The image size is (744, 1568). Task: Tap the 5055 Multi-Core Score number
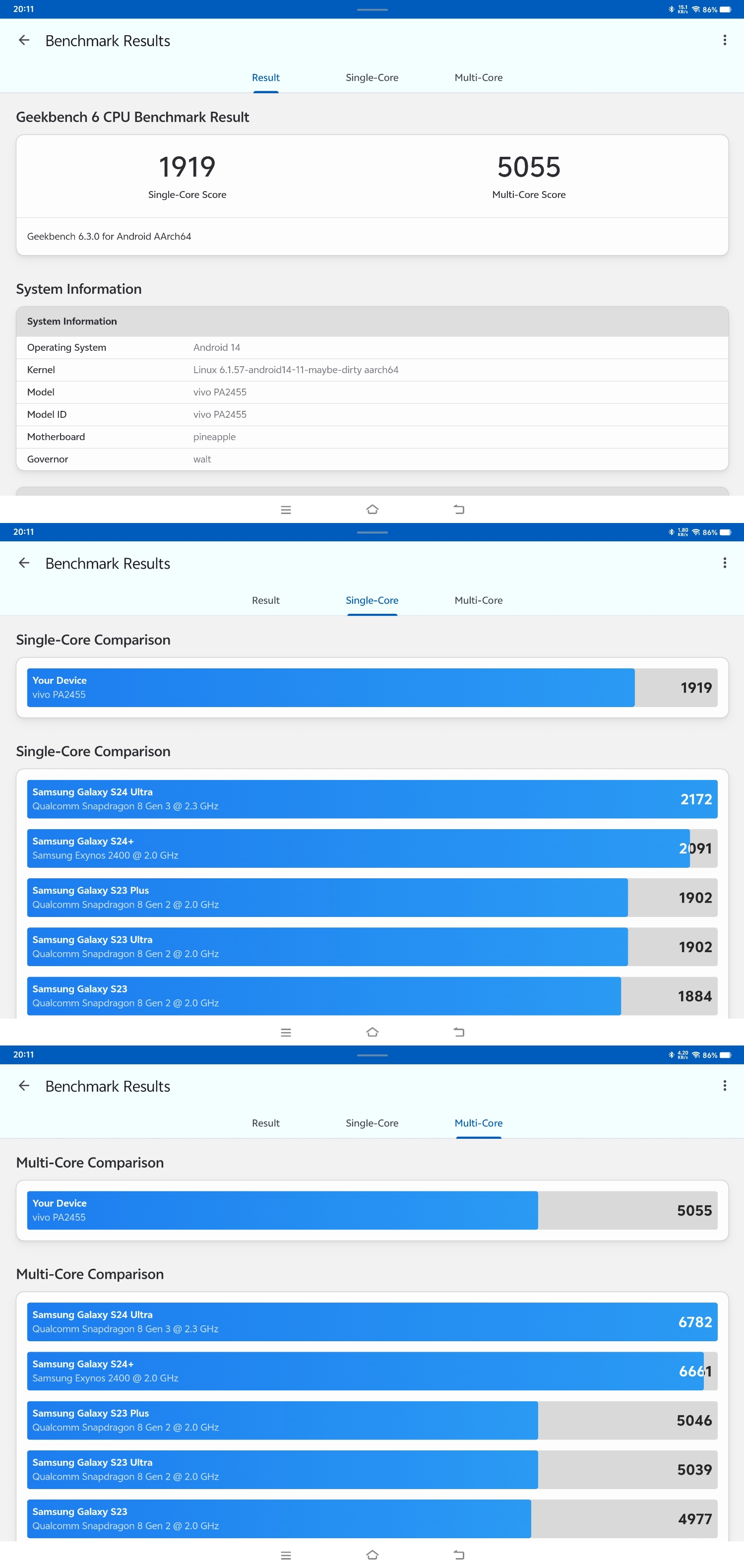click(x=529, y=167)
